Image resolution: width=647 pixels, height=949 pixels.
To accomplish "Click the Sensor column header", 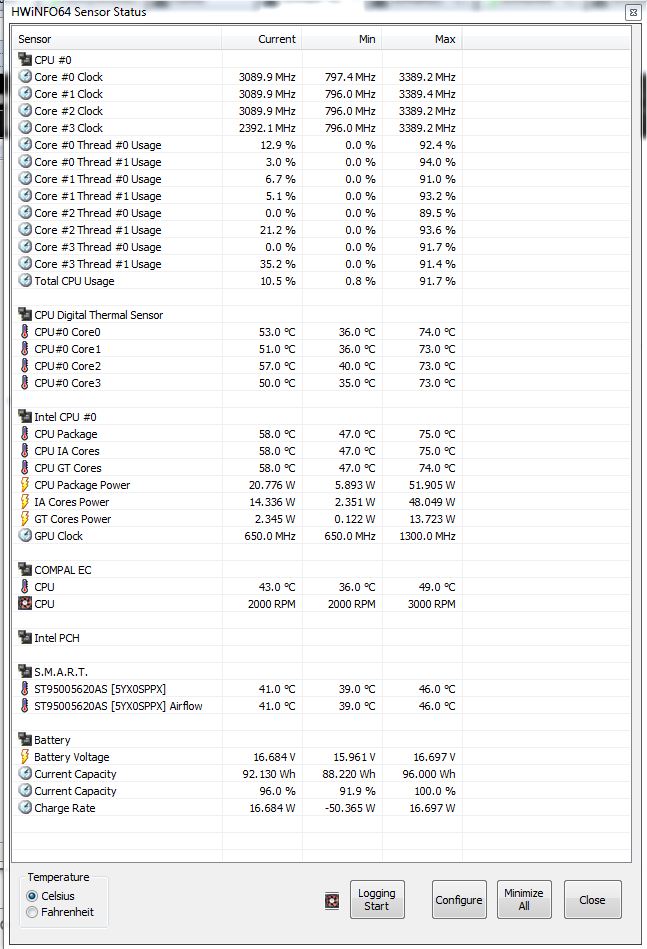I will 117,39.
